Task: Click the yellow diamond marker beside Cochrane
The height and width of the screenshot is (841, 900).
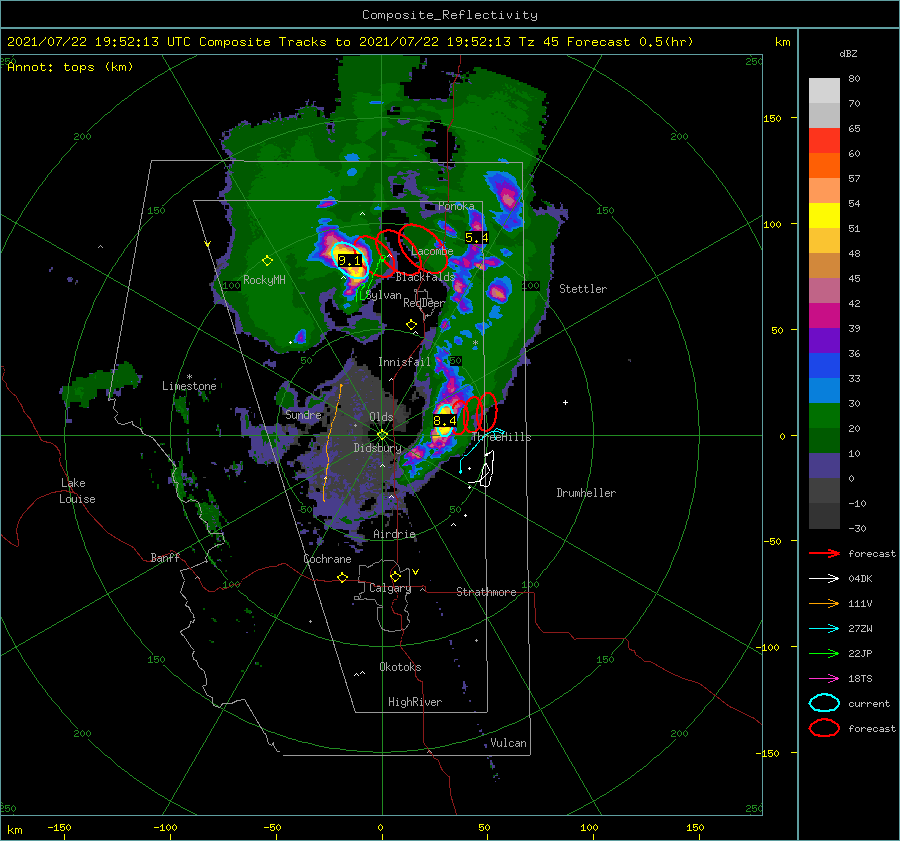Action: coord(343,577)
